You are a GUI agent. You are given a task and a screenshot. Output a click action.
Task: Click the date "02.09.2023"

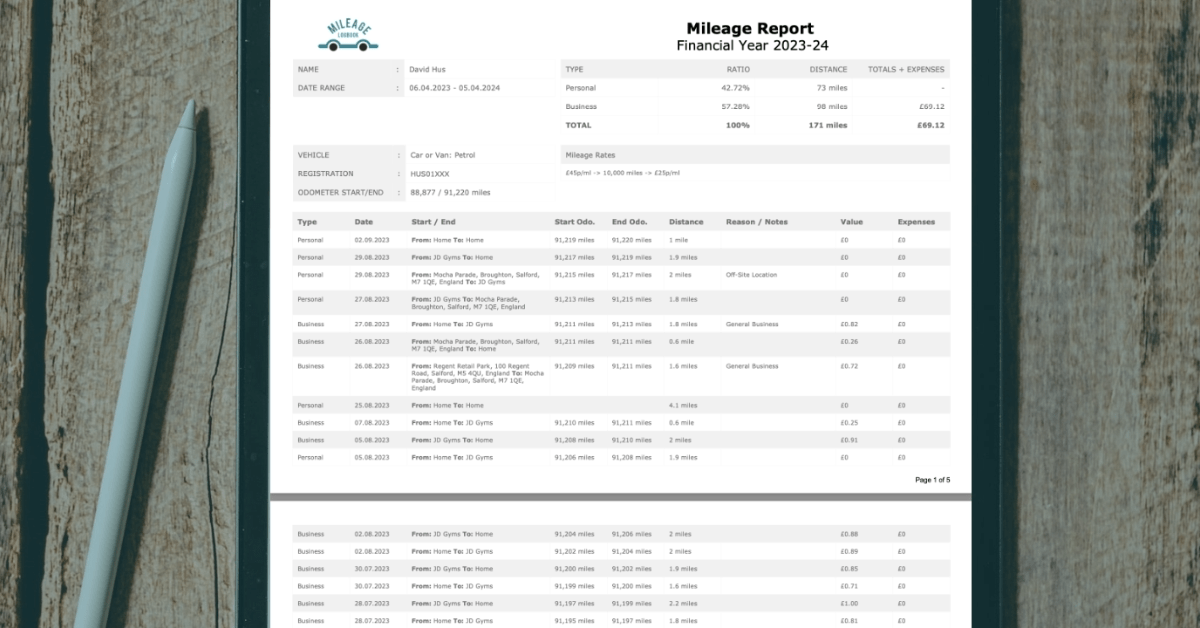point(372,240)
